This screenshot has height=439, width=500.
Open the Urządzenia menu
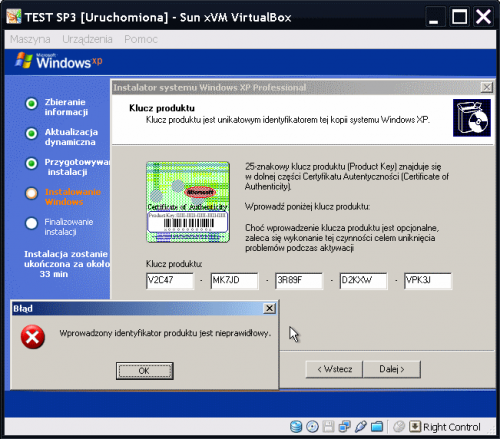(x=87, y=39)
